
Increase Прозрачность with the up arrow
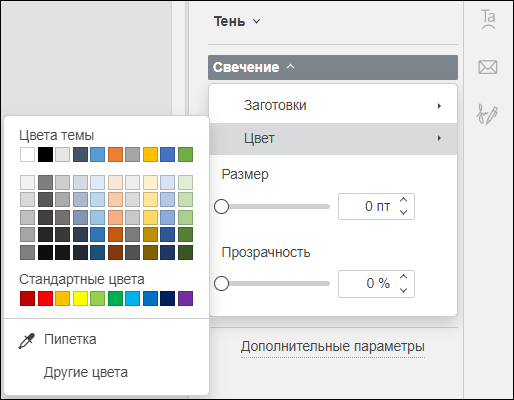pyautogui.click(x=404, y=277)
